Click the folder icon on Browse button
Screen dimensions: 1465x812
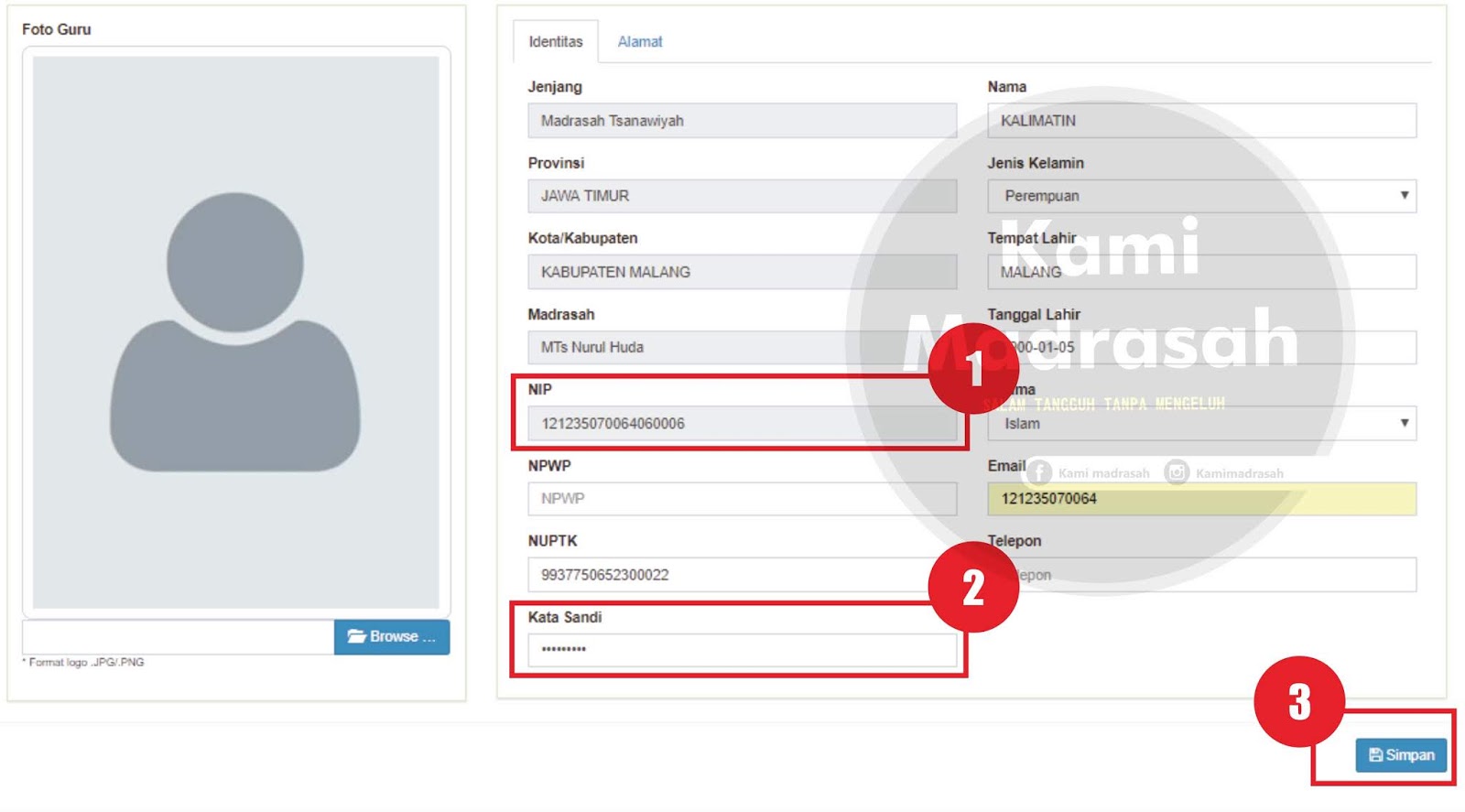pos(356,636)
